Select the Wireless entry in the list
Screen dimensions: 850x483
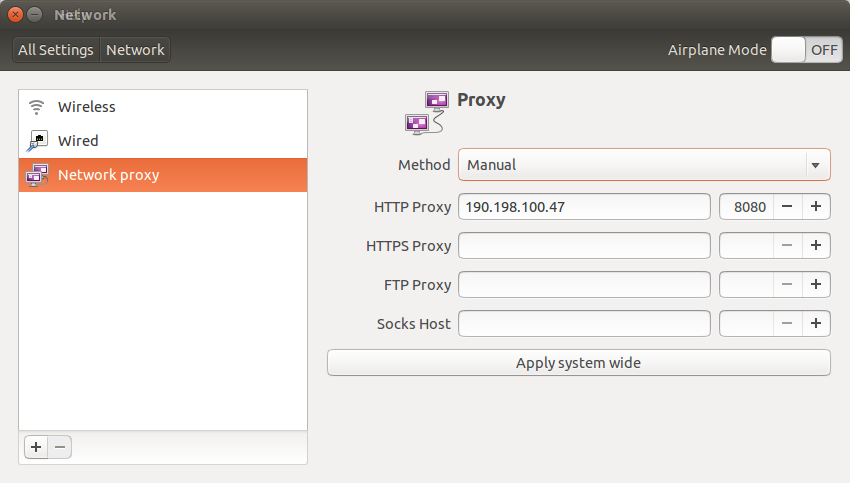(x=163, y=107)
